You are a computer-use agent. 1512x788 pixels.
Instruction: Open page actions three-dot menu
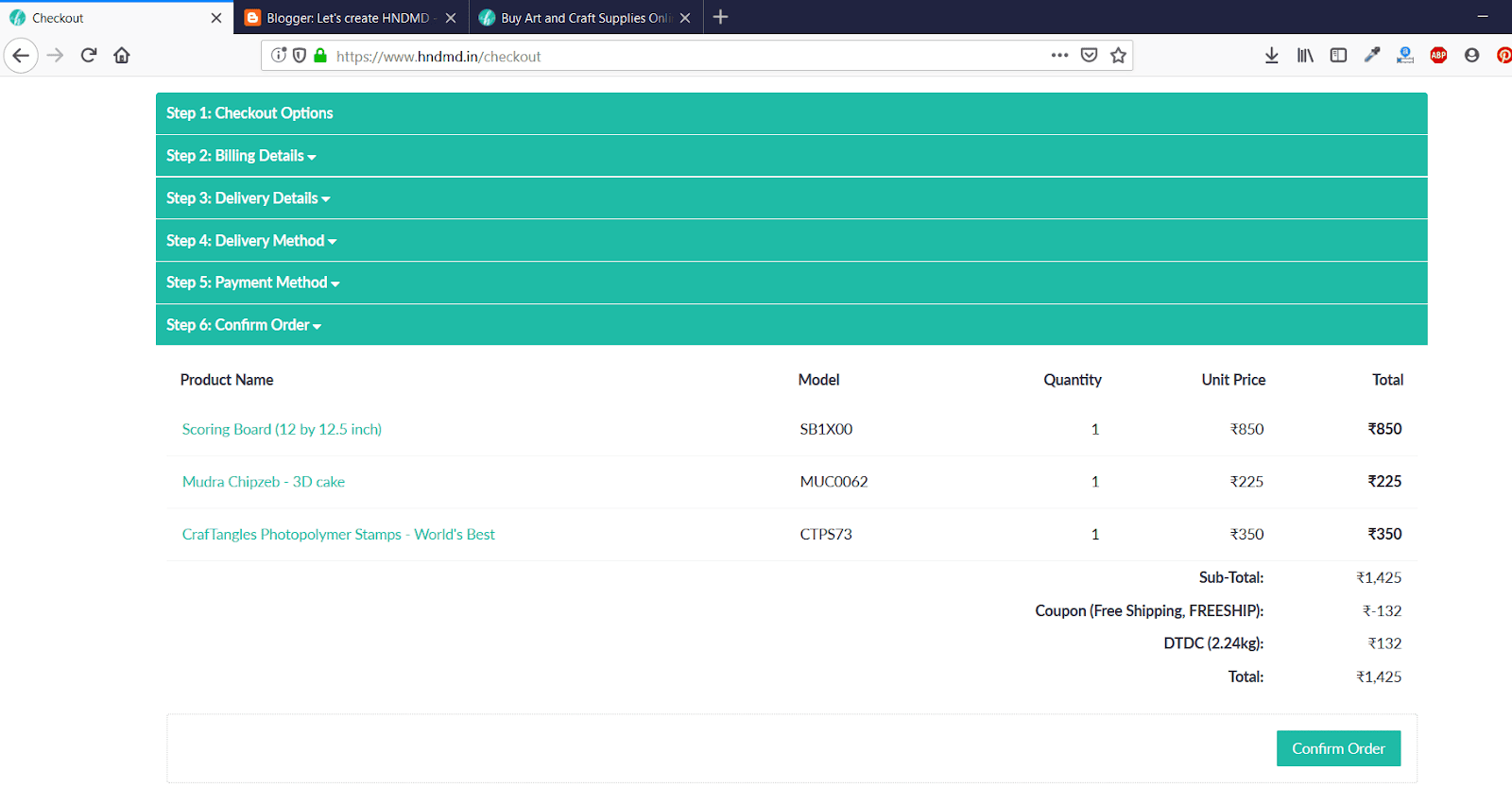1059,56
